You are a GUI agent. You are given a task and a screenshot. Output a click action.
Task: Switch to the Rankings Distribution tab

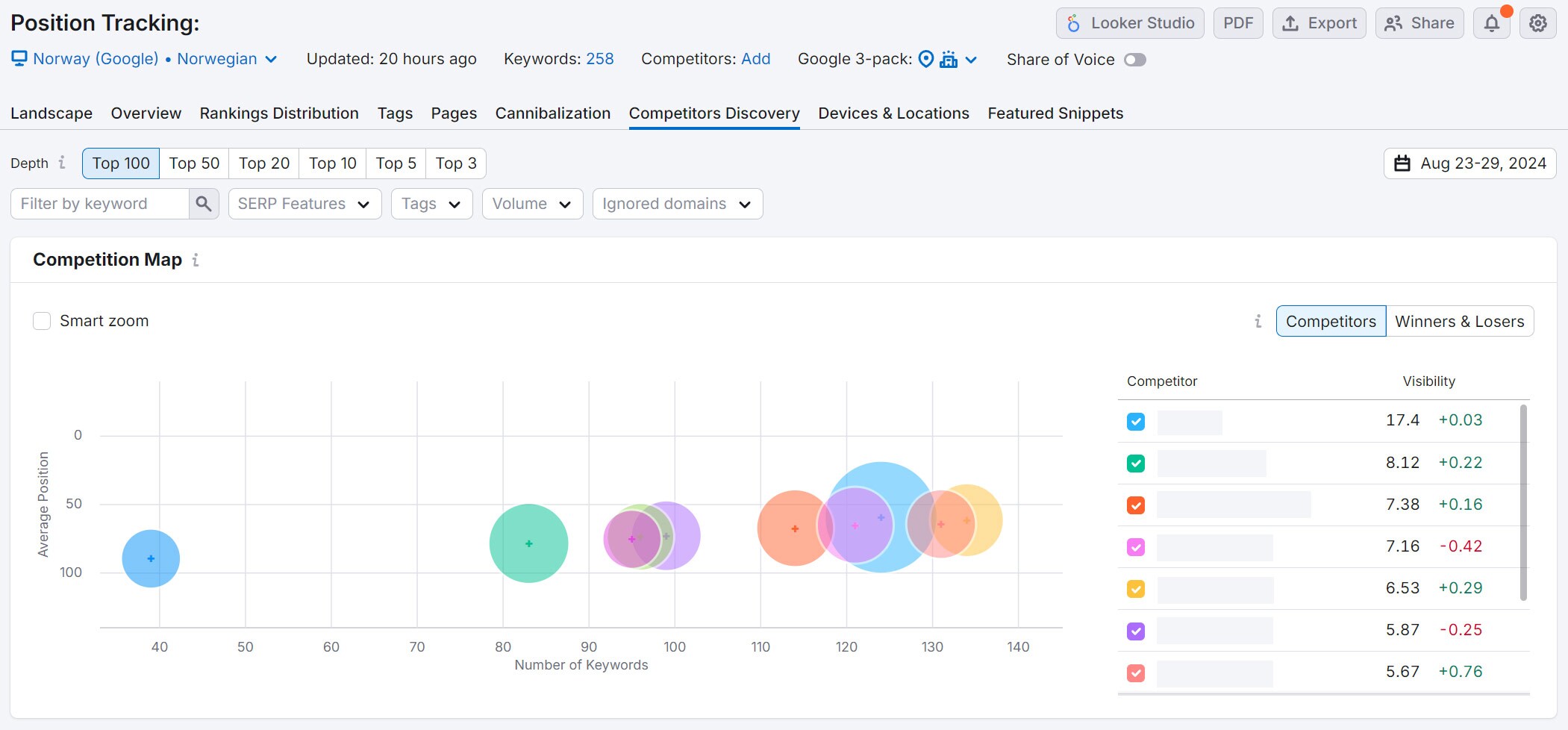point(278,113)
